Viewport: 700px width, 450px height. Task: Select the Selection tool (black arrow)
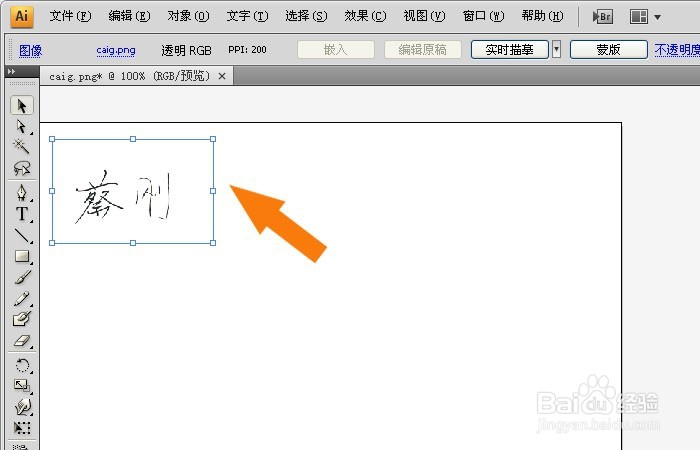tap(21, 106)
